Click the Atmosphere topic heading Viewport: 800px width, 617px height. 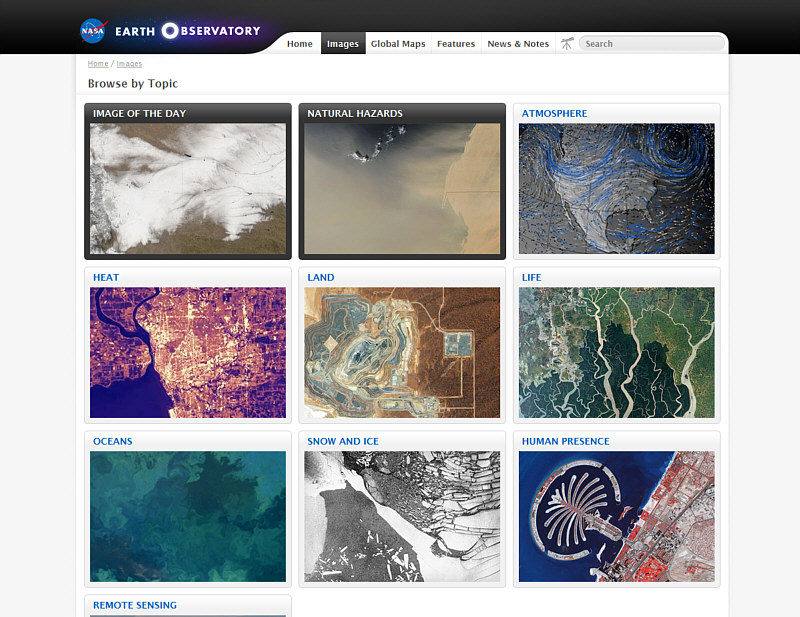point(554,114)
